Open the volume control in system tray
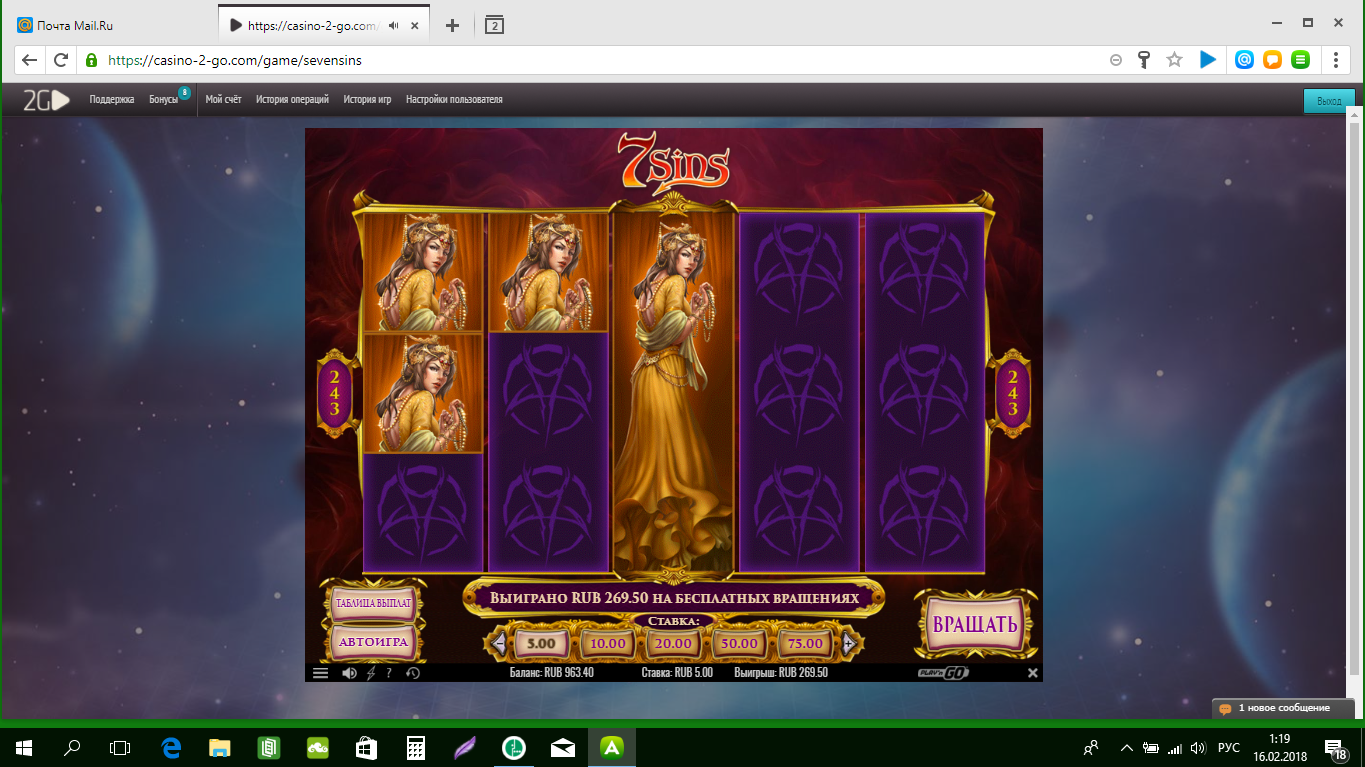Viewport: 1365px width, 767px height. click(x=1198, y=747)
